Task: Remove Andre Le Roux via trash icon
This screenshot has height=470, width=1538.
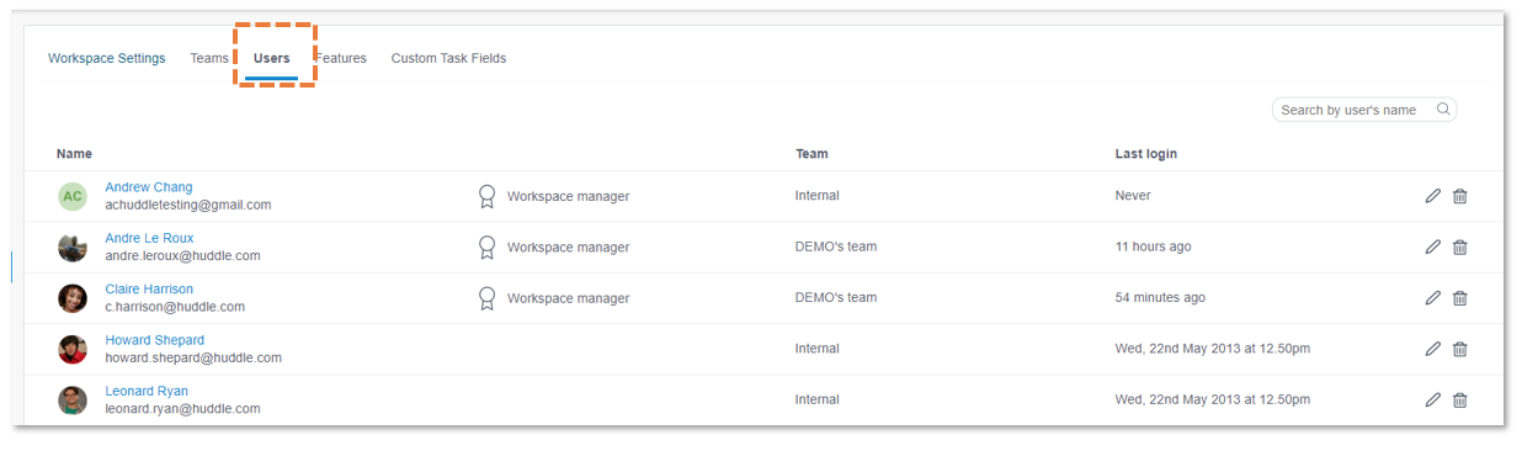Action: pos(1460,247)
